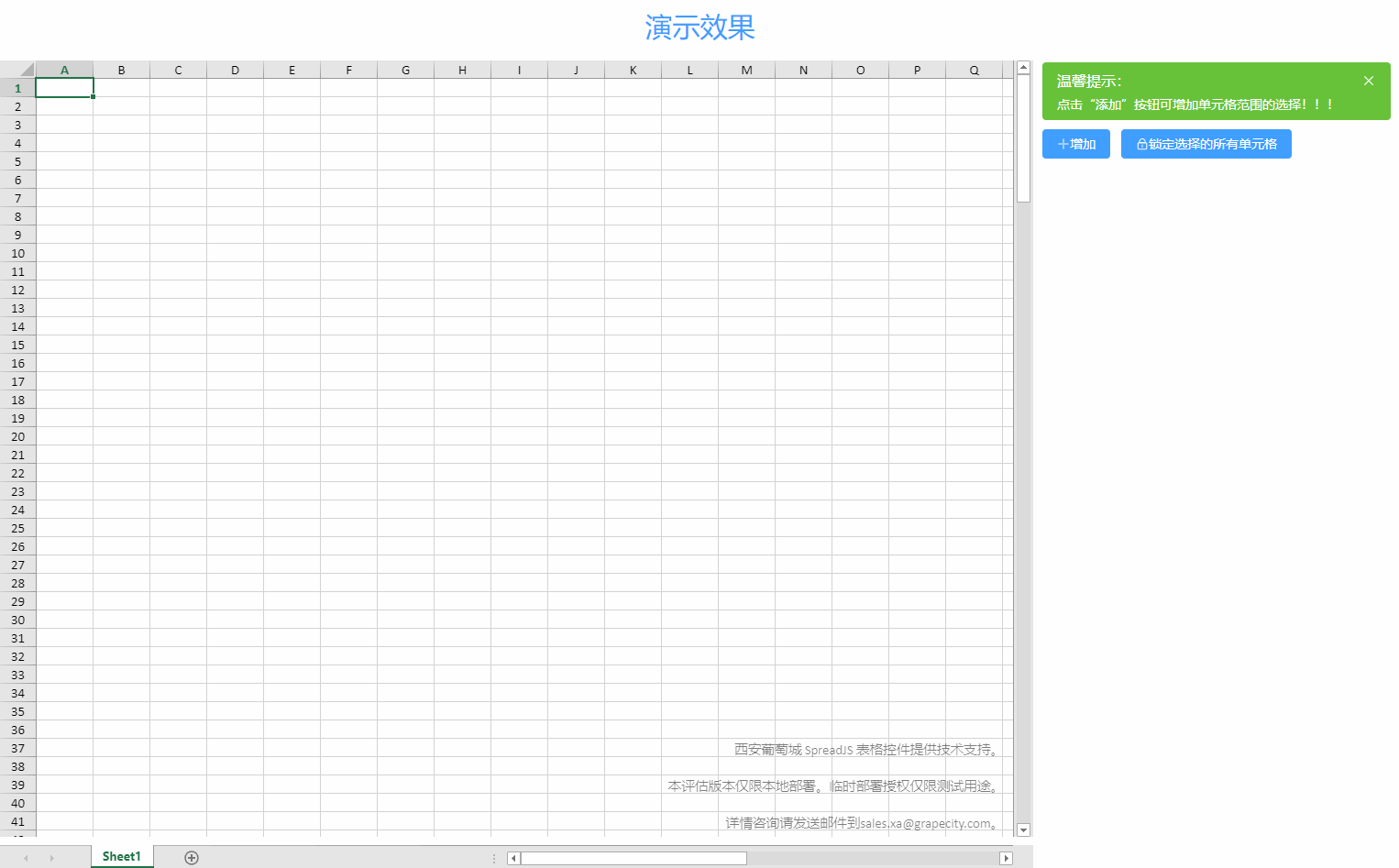Screen dimensions: 1399x868
Task: Click the 增加 button
Action: click(1075, 144)
